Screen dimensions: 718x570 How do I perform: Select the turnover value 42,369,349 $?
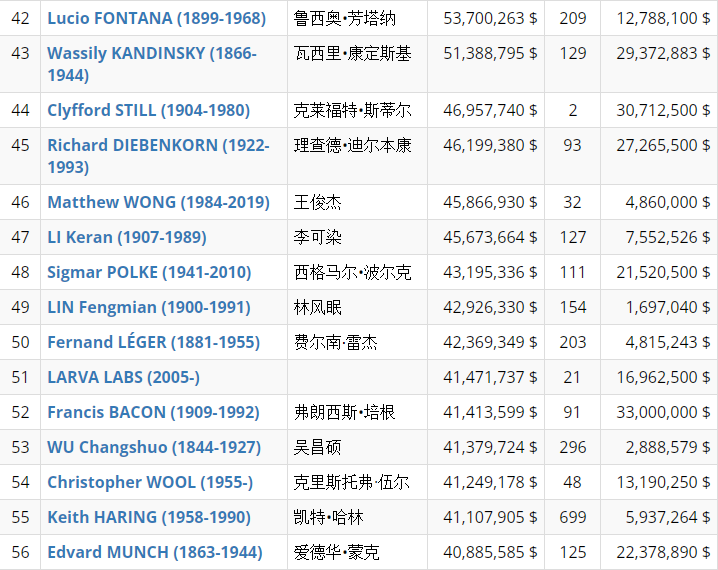490,342
